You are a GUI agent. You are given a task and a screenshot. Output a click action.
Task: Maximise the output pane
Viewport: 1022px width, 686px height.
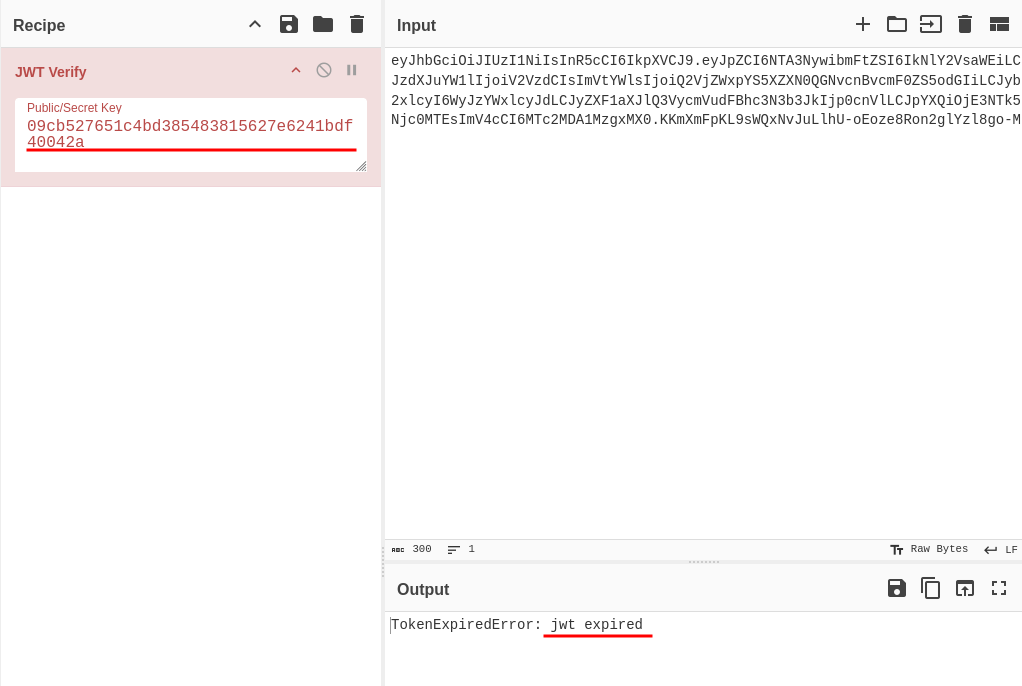(x=999, y=588)
